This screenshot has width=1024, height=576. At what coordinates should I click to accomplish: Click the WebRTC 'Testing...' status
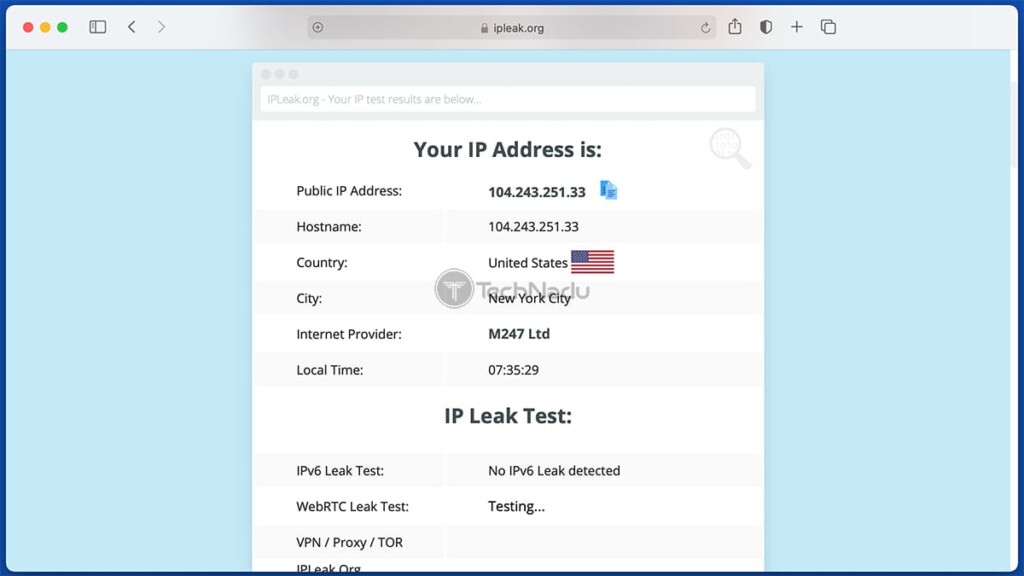tap(516, 506)
